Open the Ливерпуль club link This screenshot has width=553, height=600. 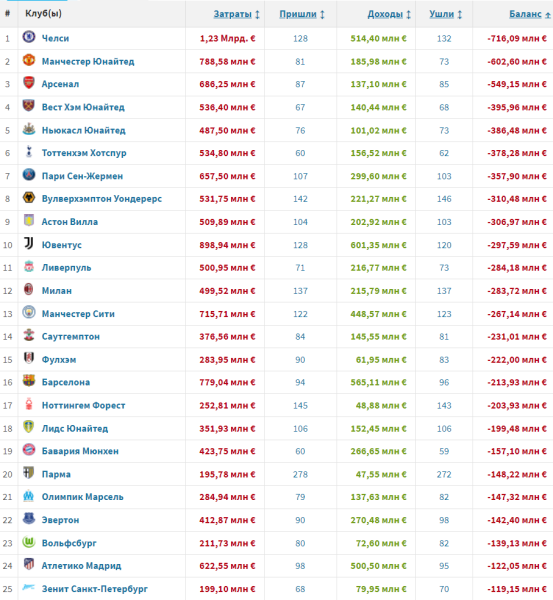coord(67,267)
